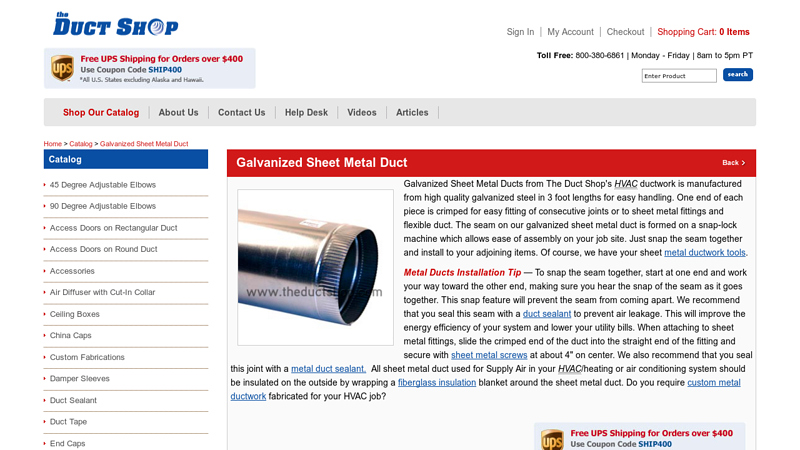
Task: Click the Galvanized Sheet Metal Duct heading
Action: tap(321, 163)
